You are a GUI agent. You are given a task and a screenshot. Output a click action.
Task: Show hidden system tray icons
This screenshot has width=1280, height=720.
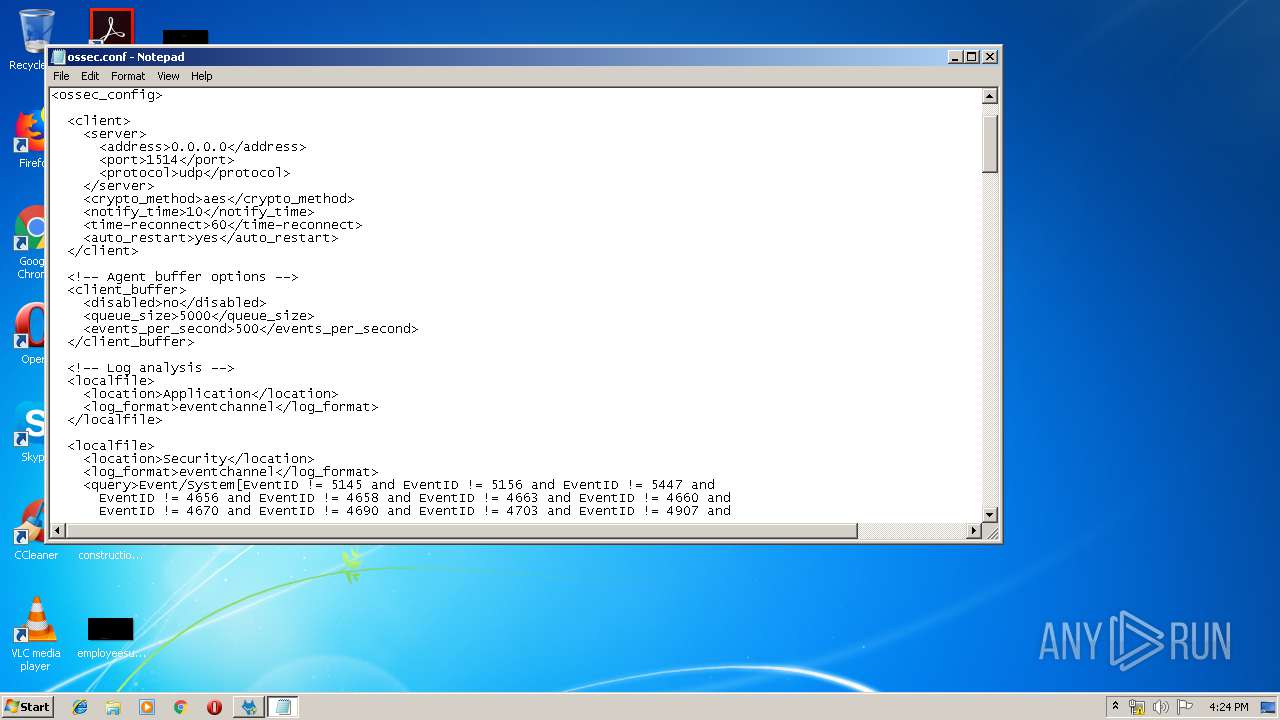coord(1116,706)
